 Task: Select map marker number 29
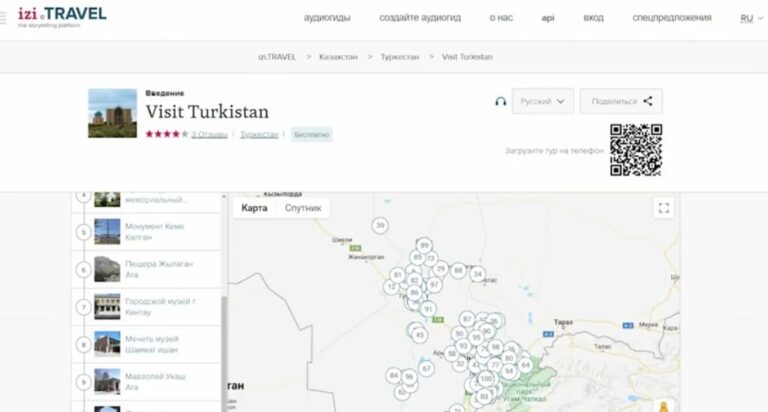coord(441,268)
